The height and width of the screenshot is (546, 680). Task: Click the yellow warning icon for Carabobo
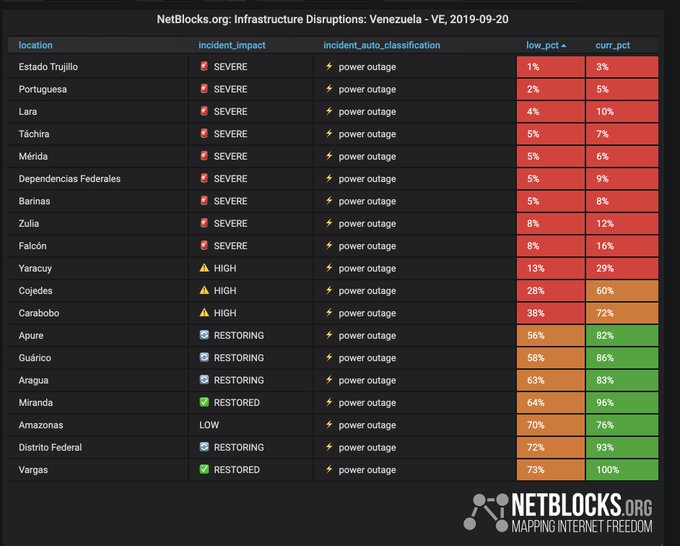tap(204, 313)
